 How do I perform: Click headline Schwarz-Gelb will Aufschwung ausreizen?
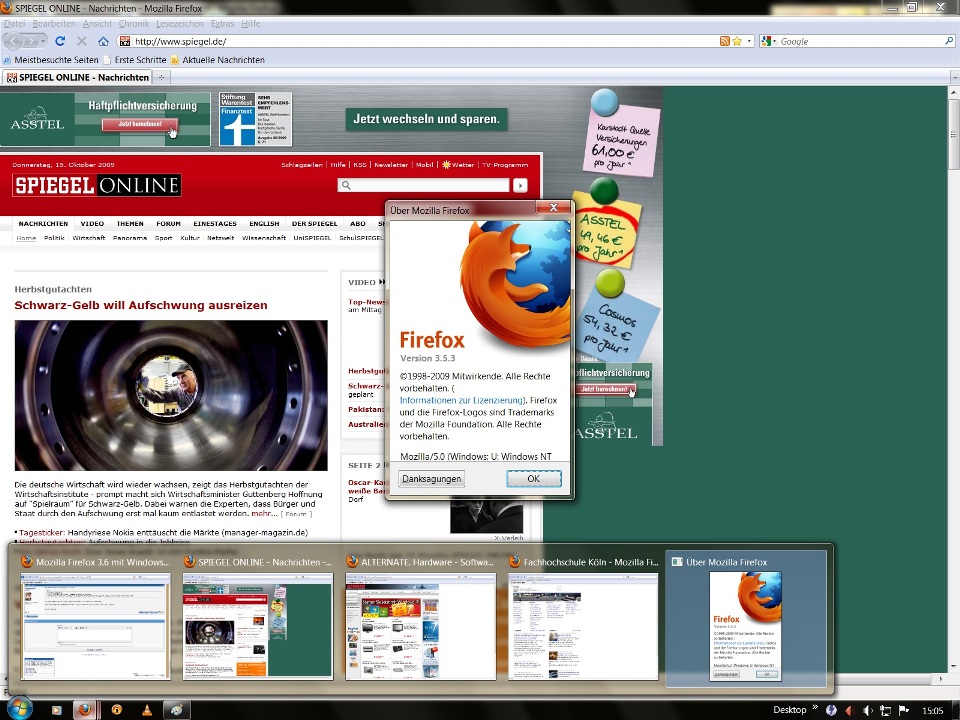(x=141, y=305)
